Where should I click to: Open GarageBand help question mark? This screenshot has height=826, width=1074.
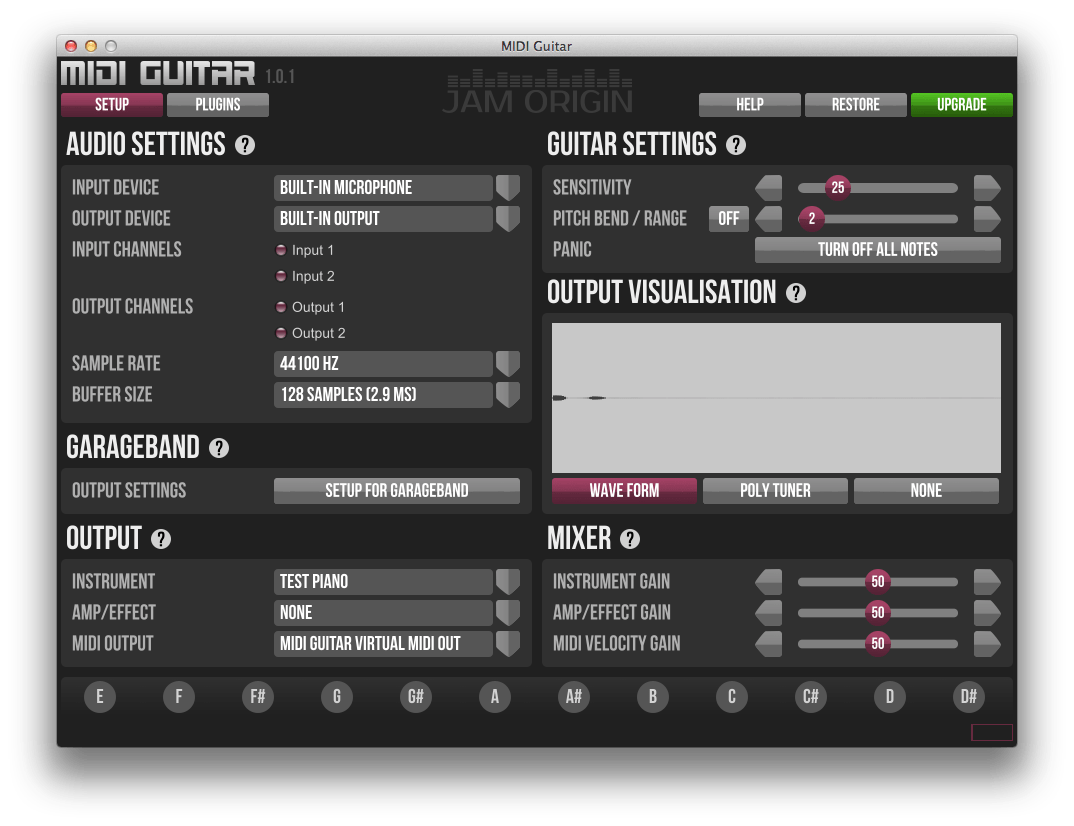(218, 448)
